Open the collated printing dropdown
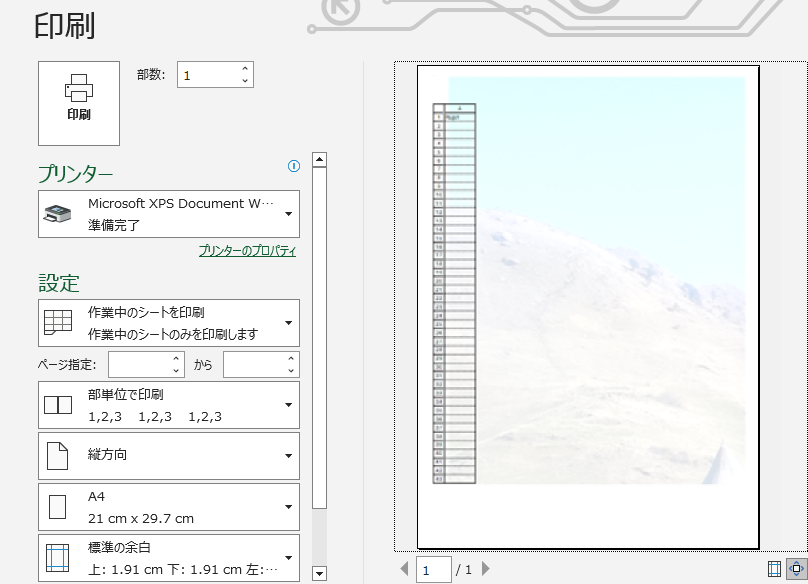 point(168,405)
